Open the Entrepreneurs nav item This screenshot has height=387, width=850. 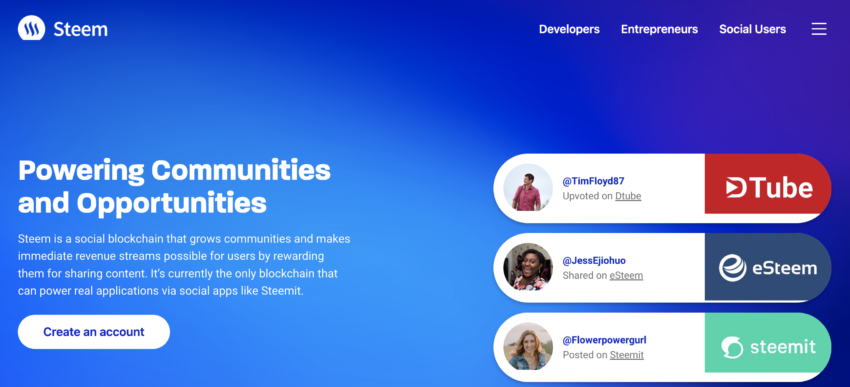pos(659,29)
